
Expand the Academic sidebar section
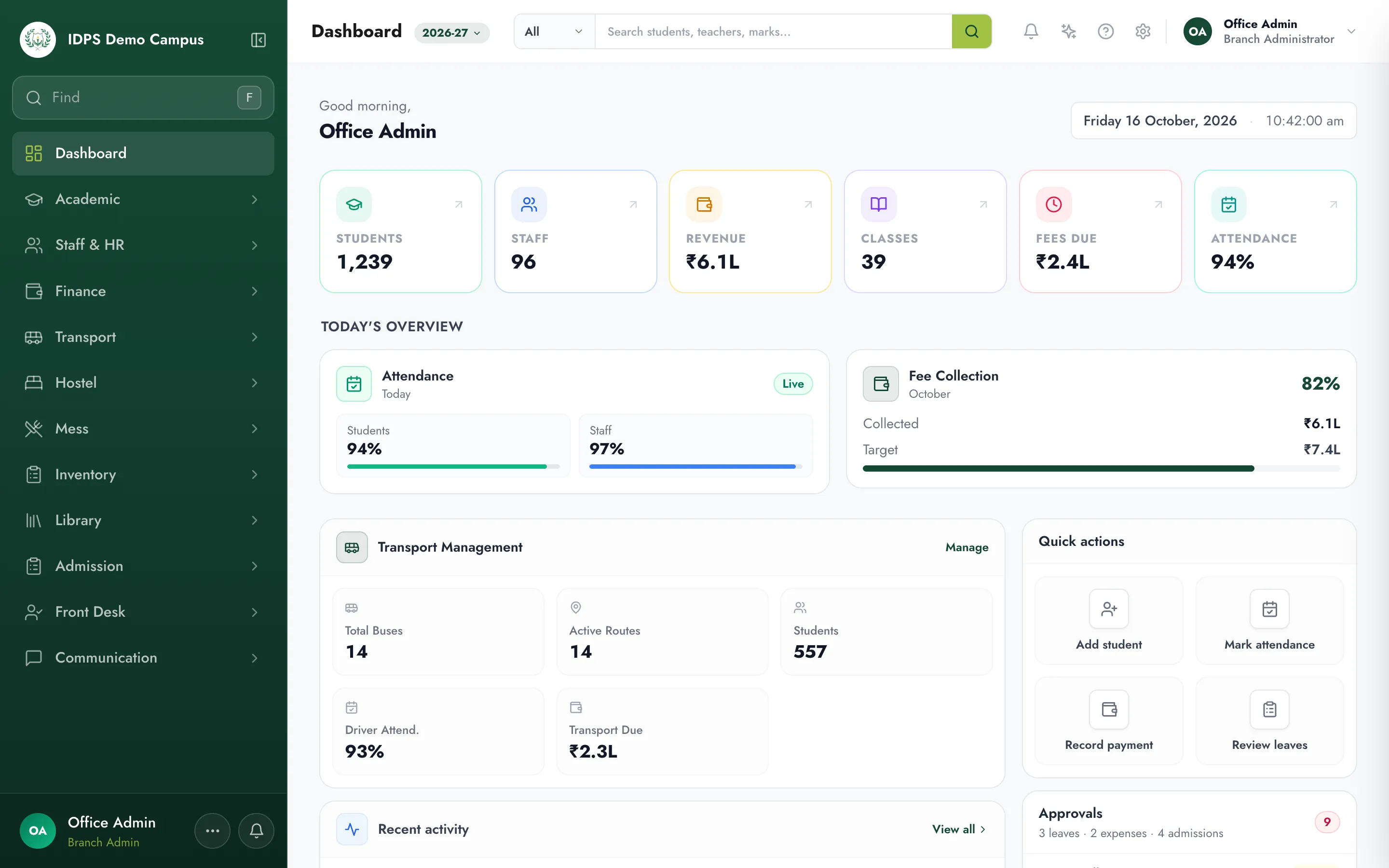143,199
